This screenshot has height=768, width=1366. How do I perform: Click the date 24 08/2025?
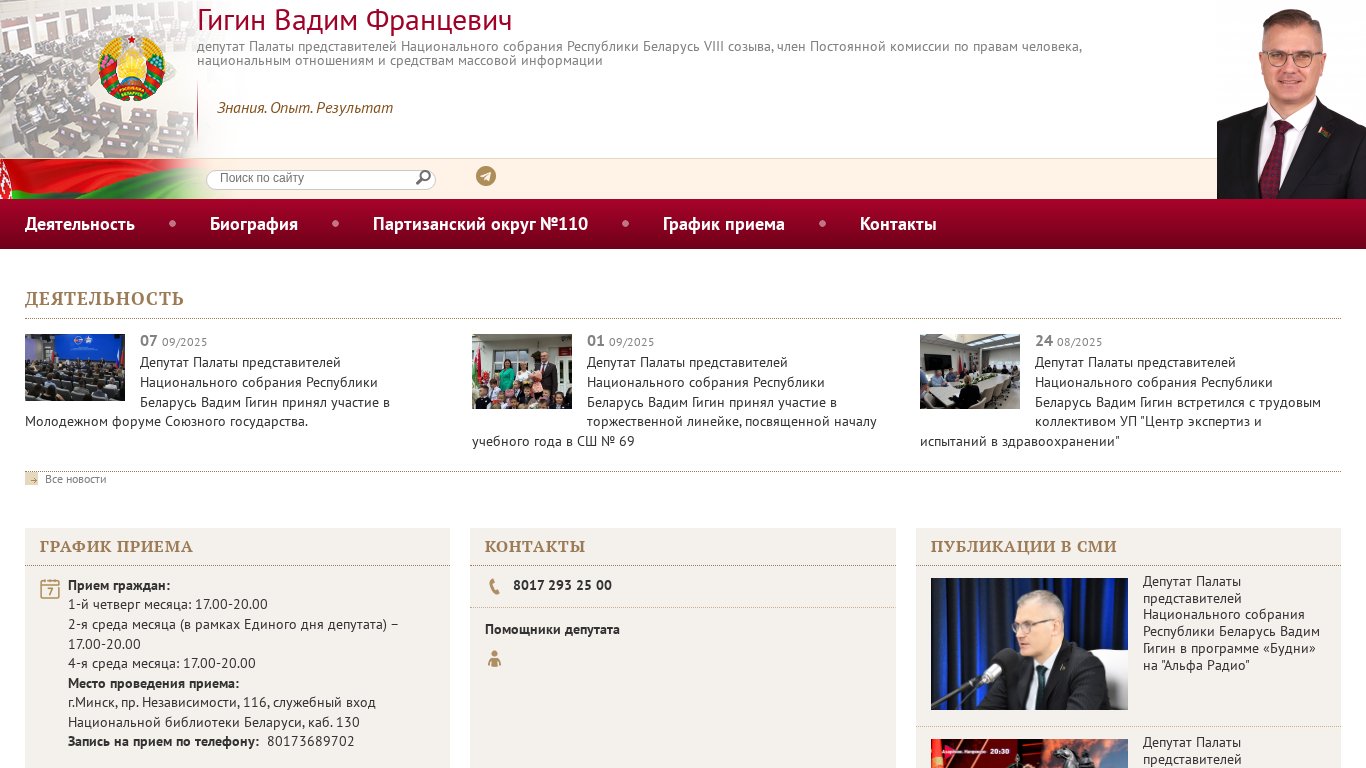click(x=1069, y=341)
